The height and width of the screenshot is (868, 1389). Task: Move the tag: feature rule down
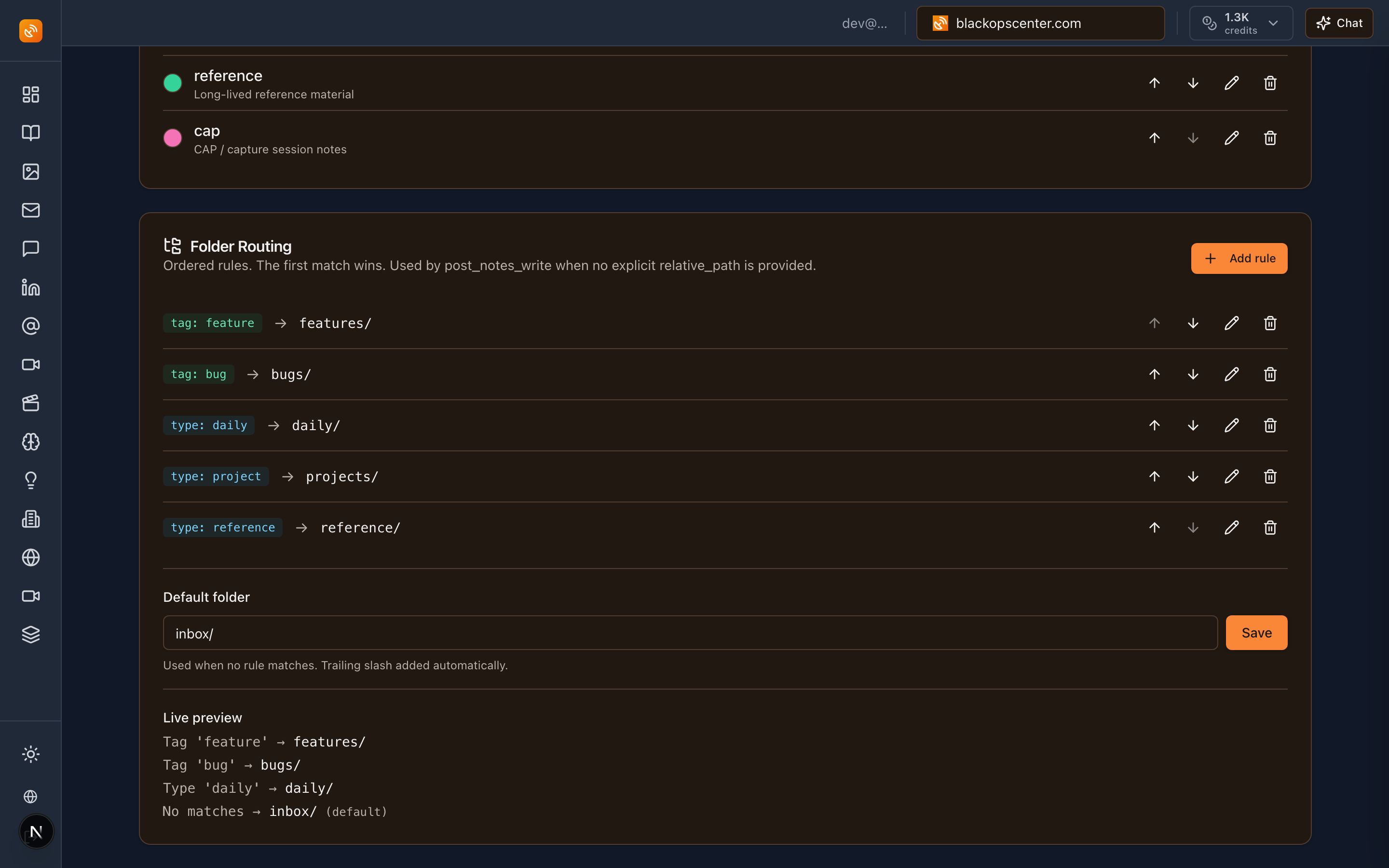click(1193, 323)
